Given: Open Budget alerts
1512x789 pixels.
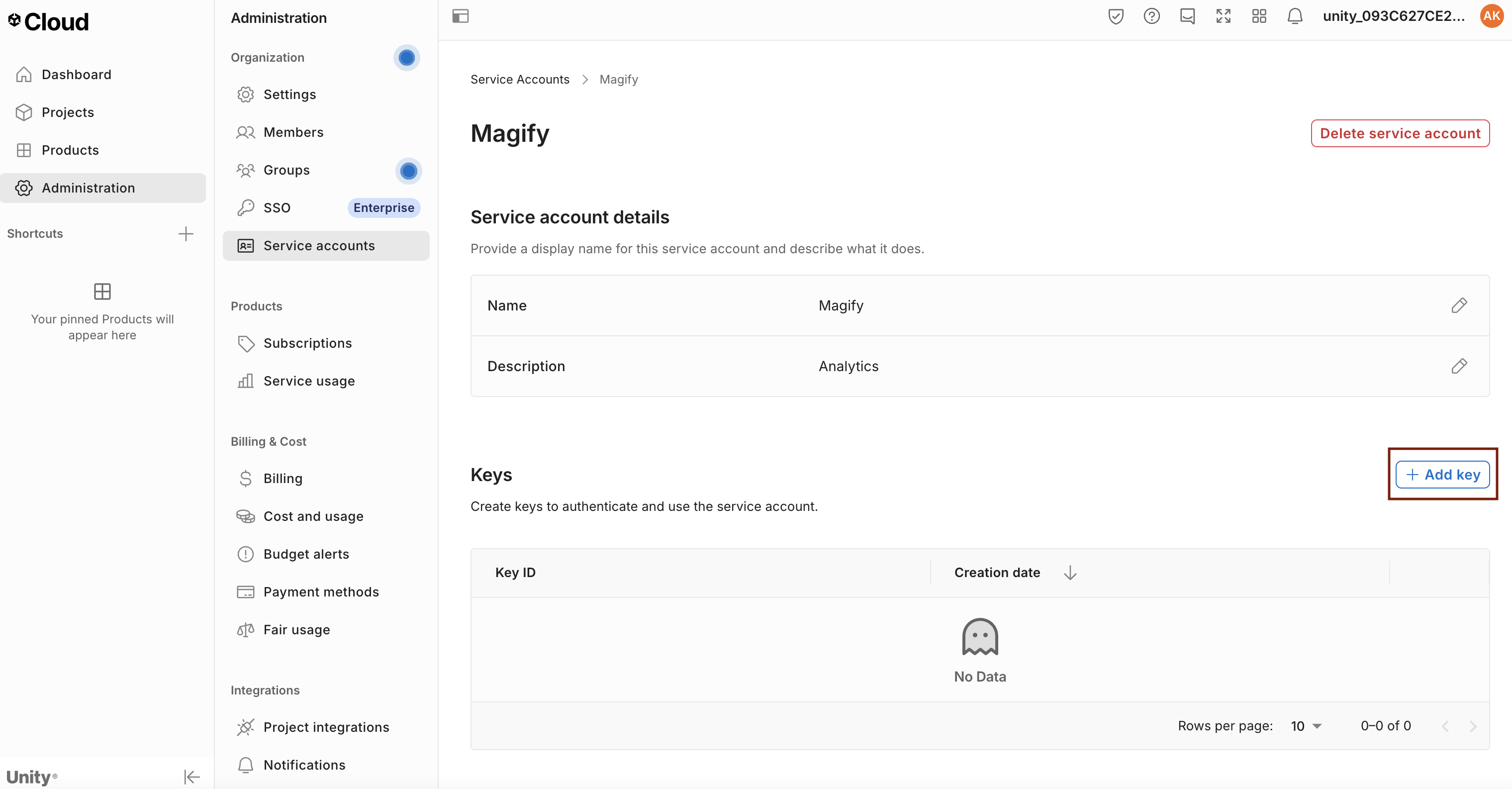Looking at the screenshot, I should pos(326,554).
